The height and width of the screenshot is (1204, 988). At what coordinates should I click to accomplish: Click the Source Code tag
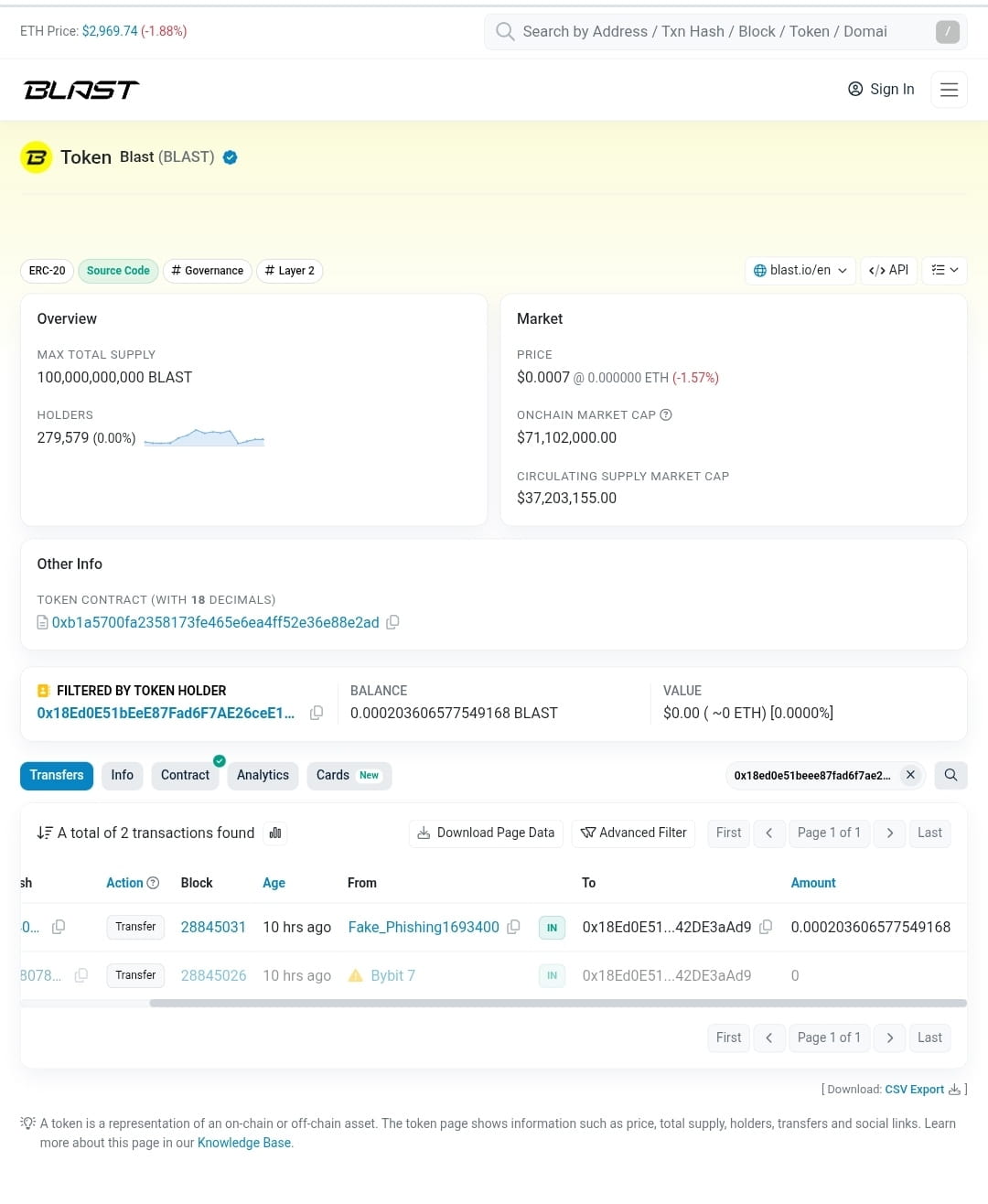118,271
